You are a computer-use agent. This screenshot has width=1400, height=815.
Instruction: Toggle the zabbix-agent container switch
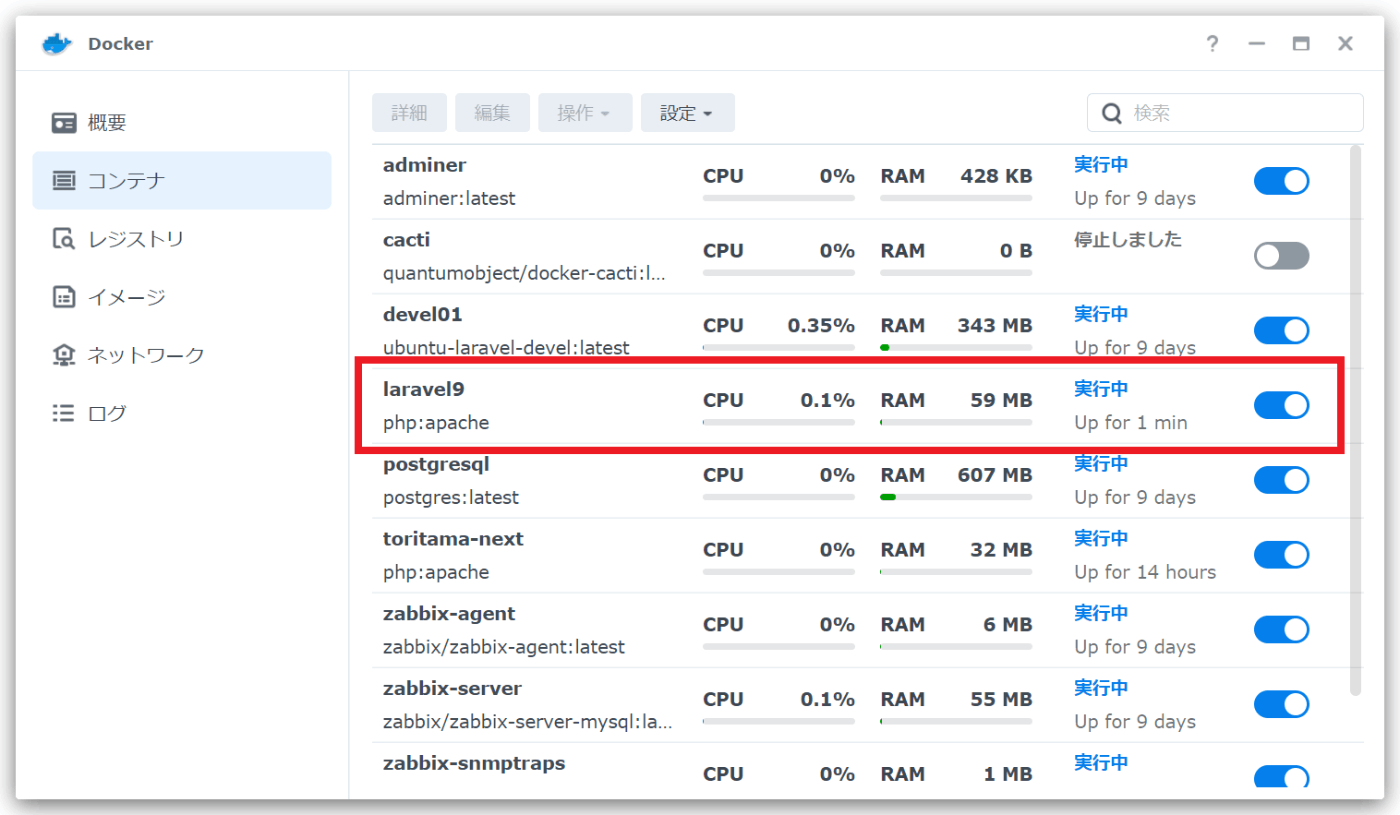(x=1281, y=629)
